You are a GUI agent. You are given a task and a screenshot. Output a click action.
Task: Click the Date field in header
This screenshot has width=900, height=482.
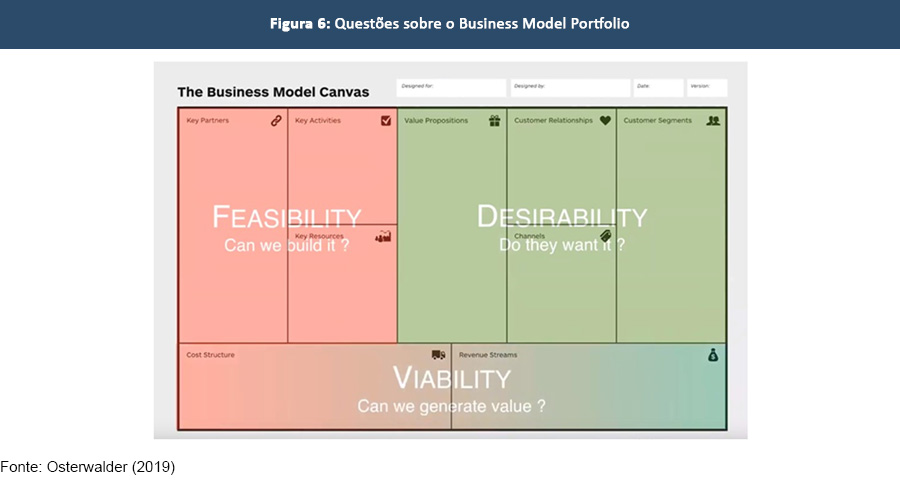tap(658, 88)
